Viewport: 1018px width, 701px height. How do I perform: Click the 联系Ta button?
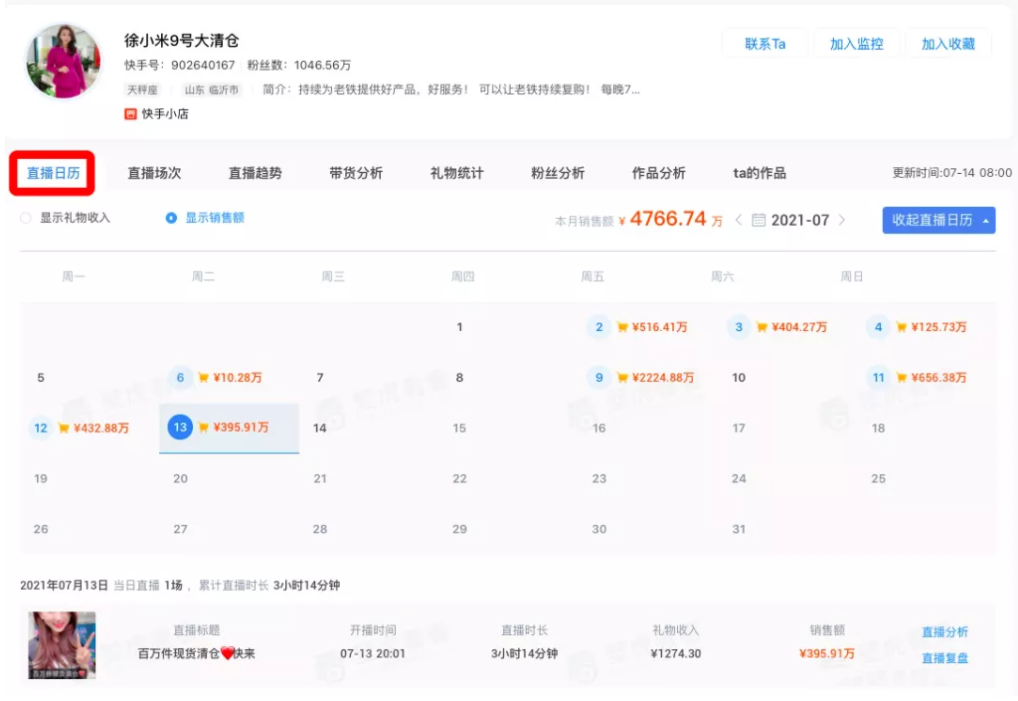[765, 43]
